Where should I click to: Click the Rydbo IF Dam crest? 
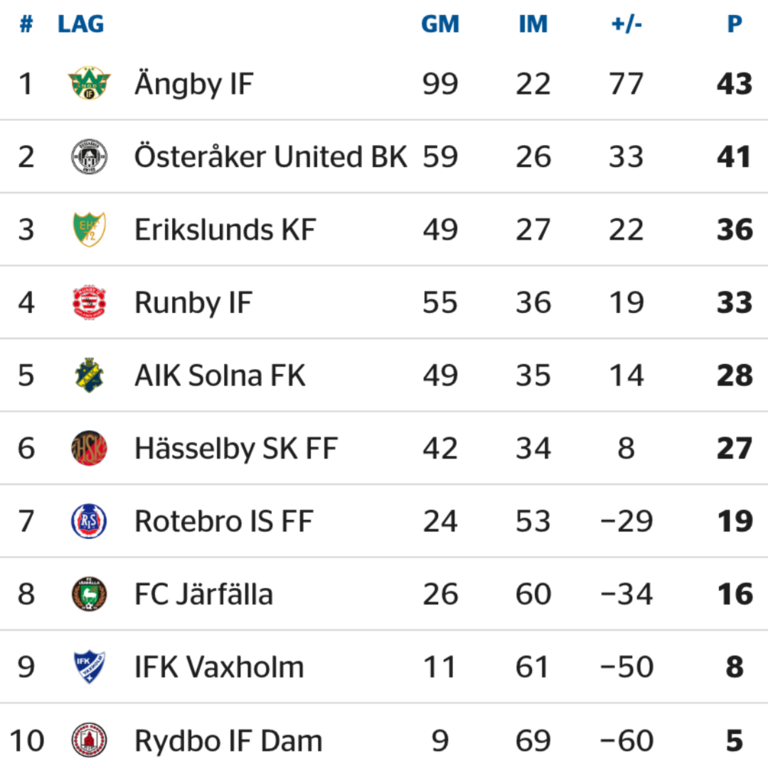click(89, 740)
